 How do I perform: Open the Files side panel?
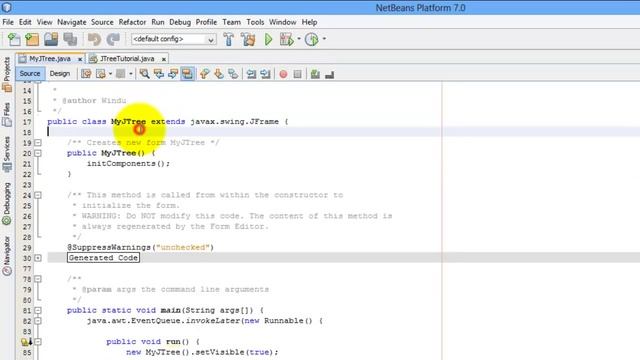[7, 114]
